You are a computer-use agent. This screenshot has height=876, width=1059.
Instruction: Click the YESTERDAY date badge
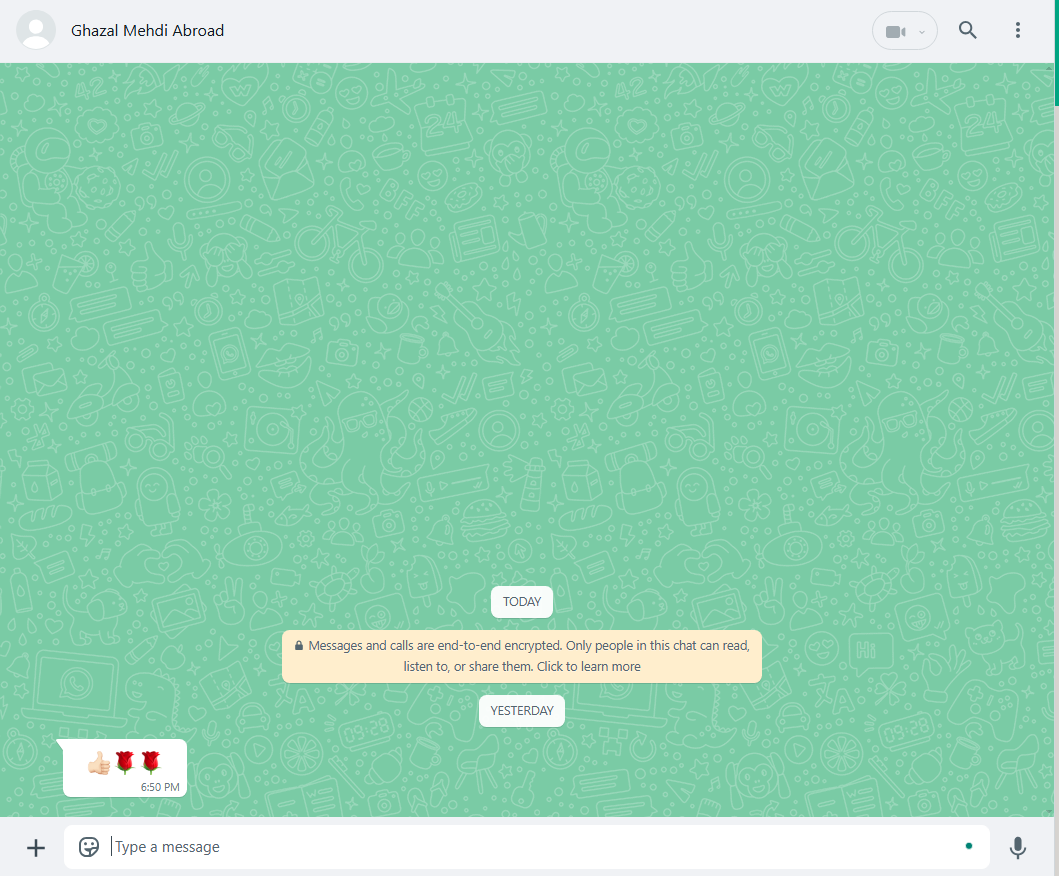click(x=521, y=711)
